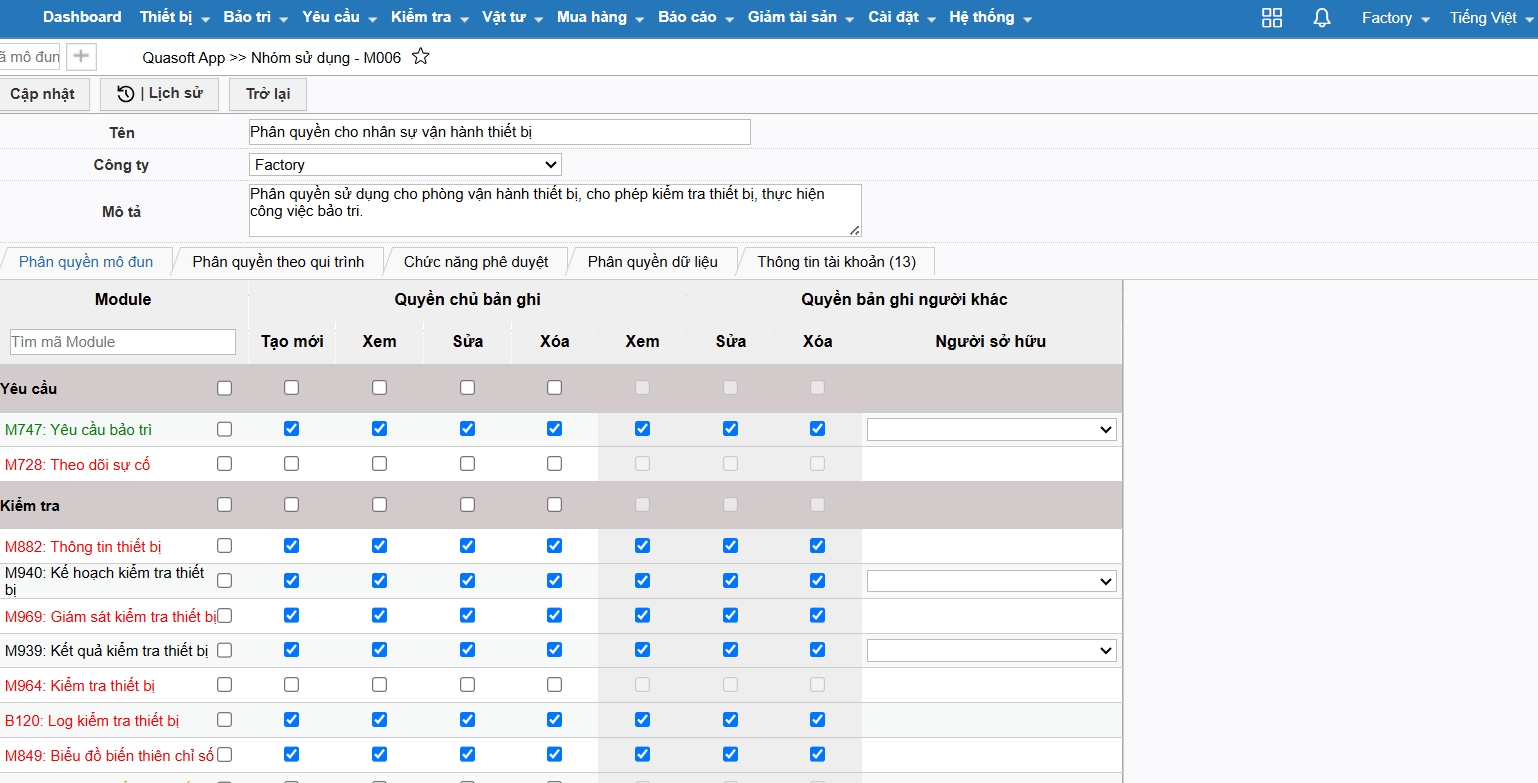Screen dimensions: 1538x783
Task: Open the Bảo trì menu
Action: click(x=255, y=17)
